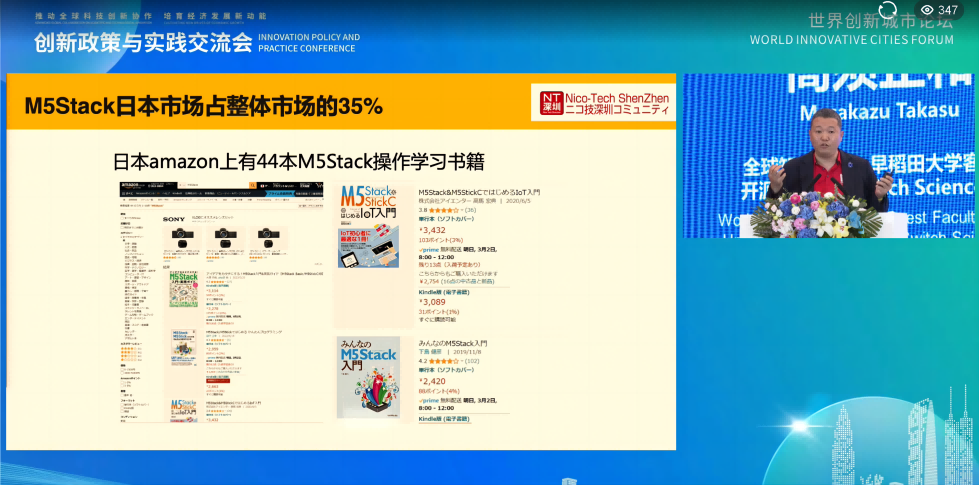The height and width of the screenshot is (485, 979).
Task: Click the 4.2 star rating of second book
Action: point(445,361)
